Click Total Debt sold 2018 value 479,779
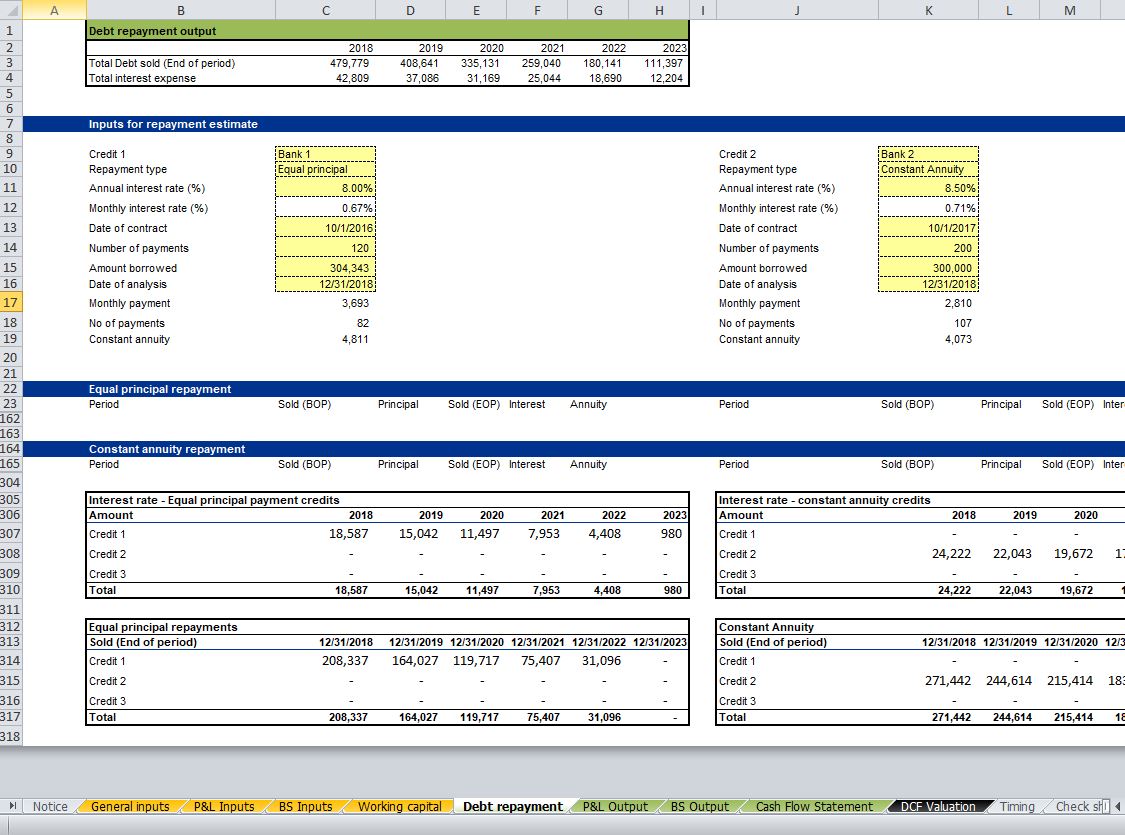Screen dimensions: 1125x835 pos(349,63)
